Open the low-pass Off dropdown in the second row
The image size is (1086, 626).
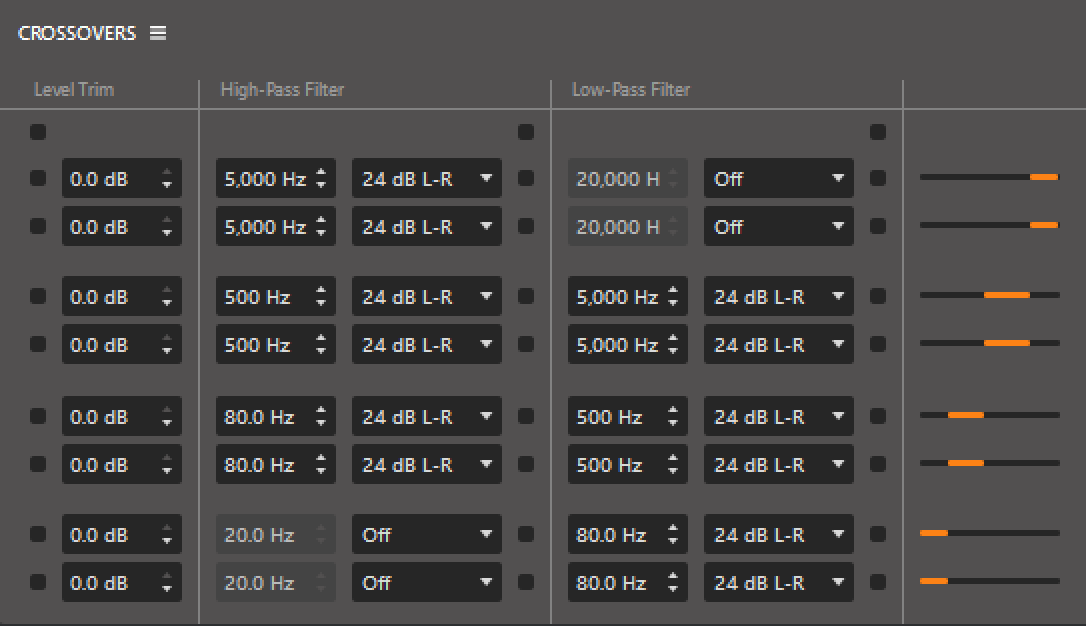click(x=779, y=227)
